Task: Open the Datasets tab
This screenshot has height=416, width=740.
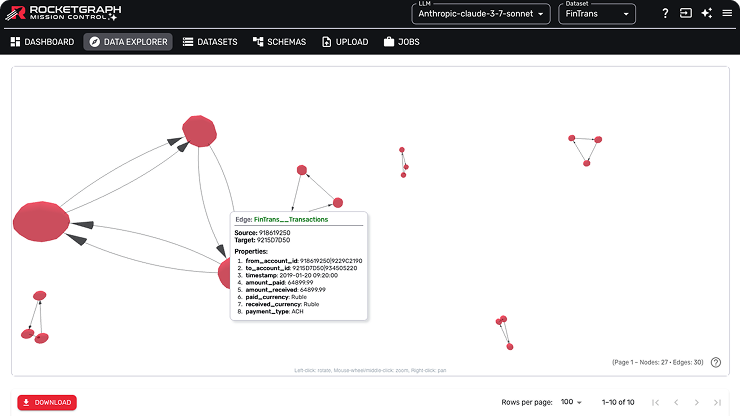Action: 210,42
